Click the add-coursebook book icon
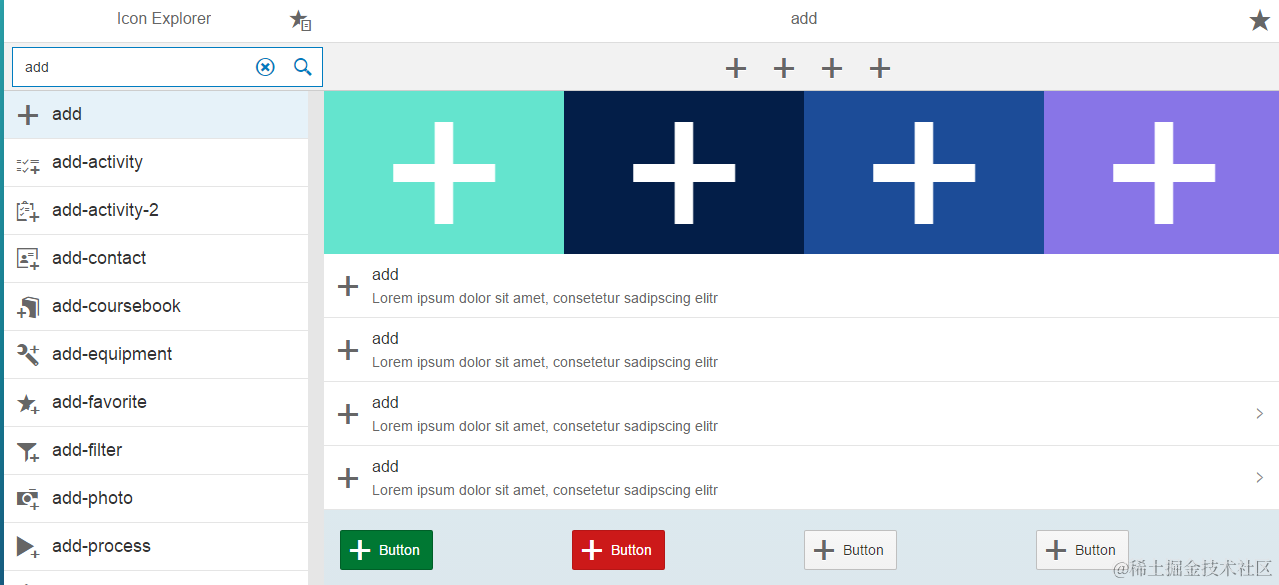This screenshot has width=1279, height=585. [28, 307]
